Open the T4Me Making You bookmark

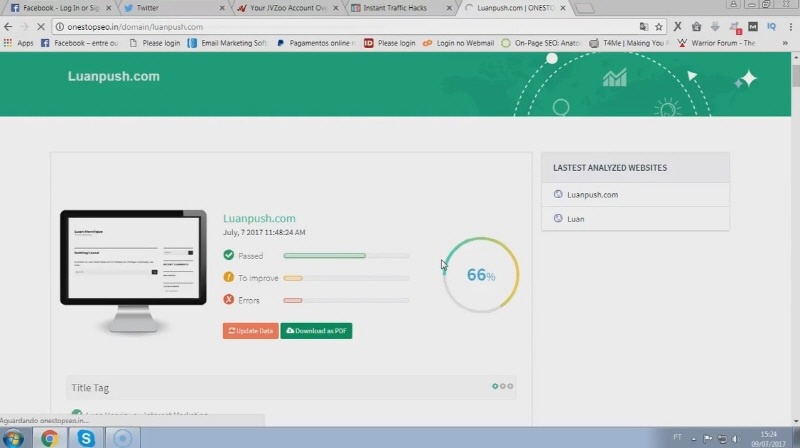click(629, 43)
